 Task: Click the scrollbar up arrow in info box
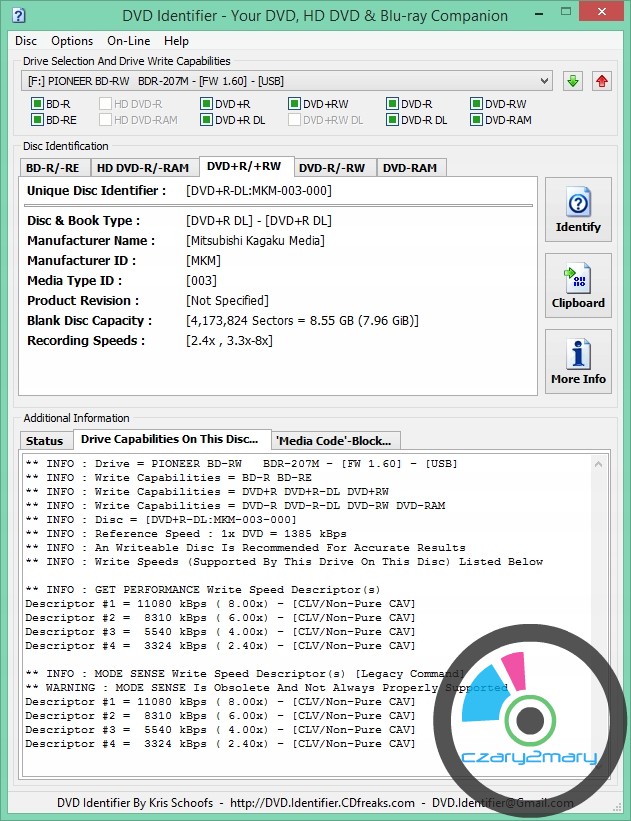(x=597, y=464)
